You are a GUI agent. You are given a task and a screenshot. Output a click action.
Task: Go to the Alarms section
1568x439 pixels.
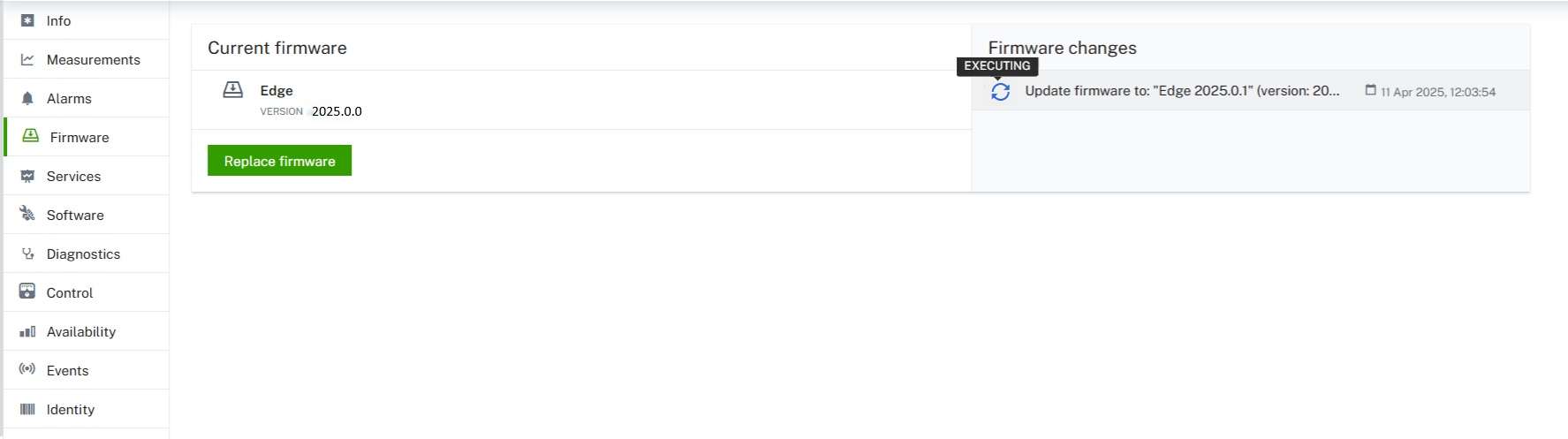69,98
